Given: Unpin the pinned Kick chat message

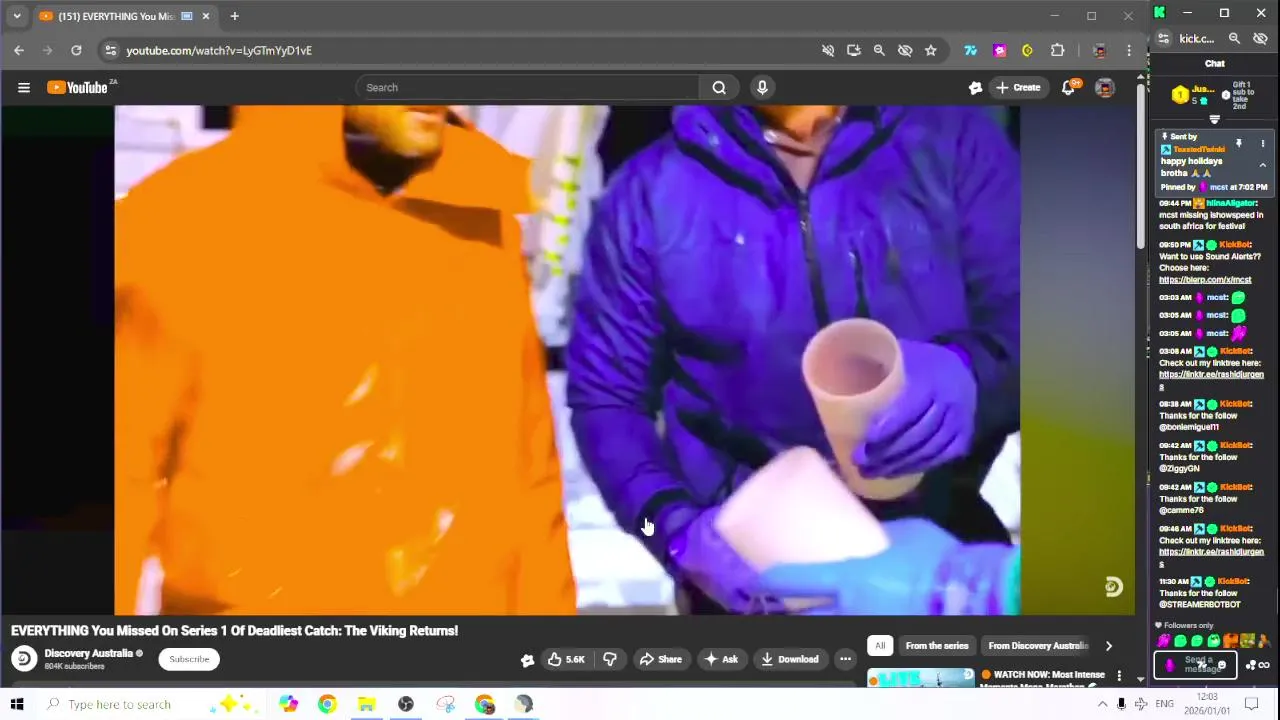Looking at the screenshot, I should click(x=1238, y=145).
